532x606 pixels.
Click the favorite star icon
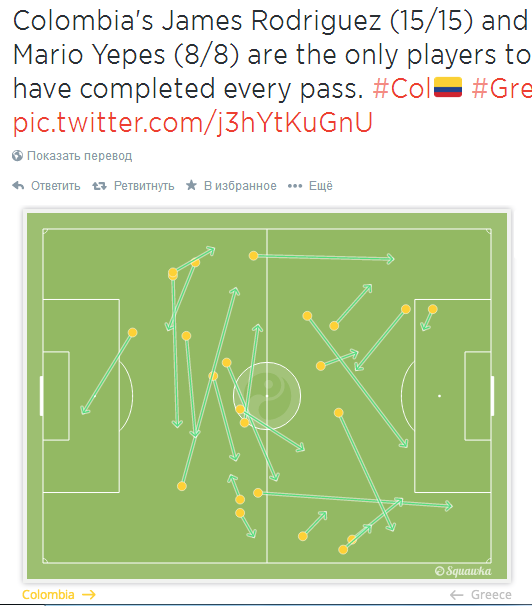[x=191, y=185]
